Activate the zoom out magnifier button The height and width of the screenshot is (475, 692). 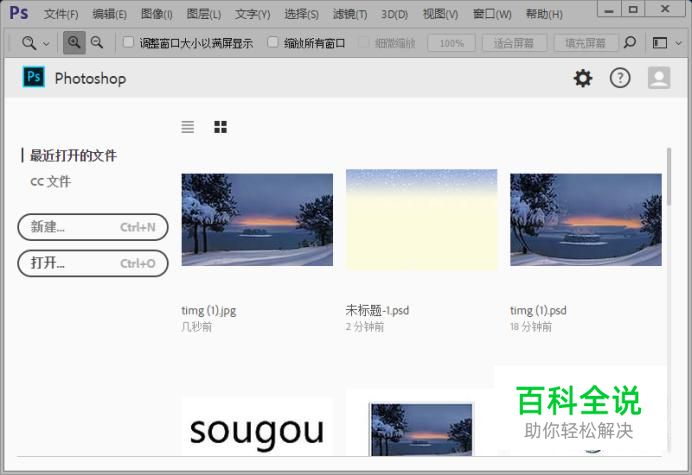[x=97, y=42]
